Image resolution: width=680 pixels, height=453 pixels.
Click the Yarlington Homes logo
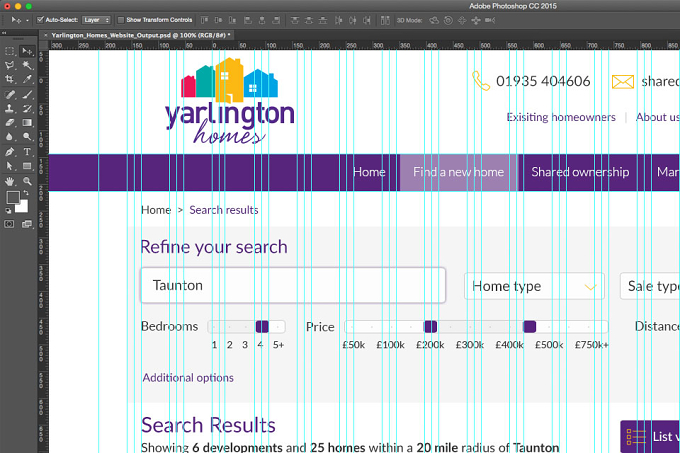click(229, 101)
